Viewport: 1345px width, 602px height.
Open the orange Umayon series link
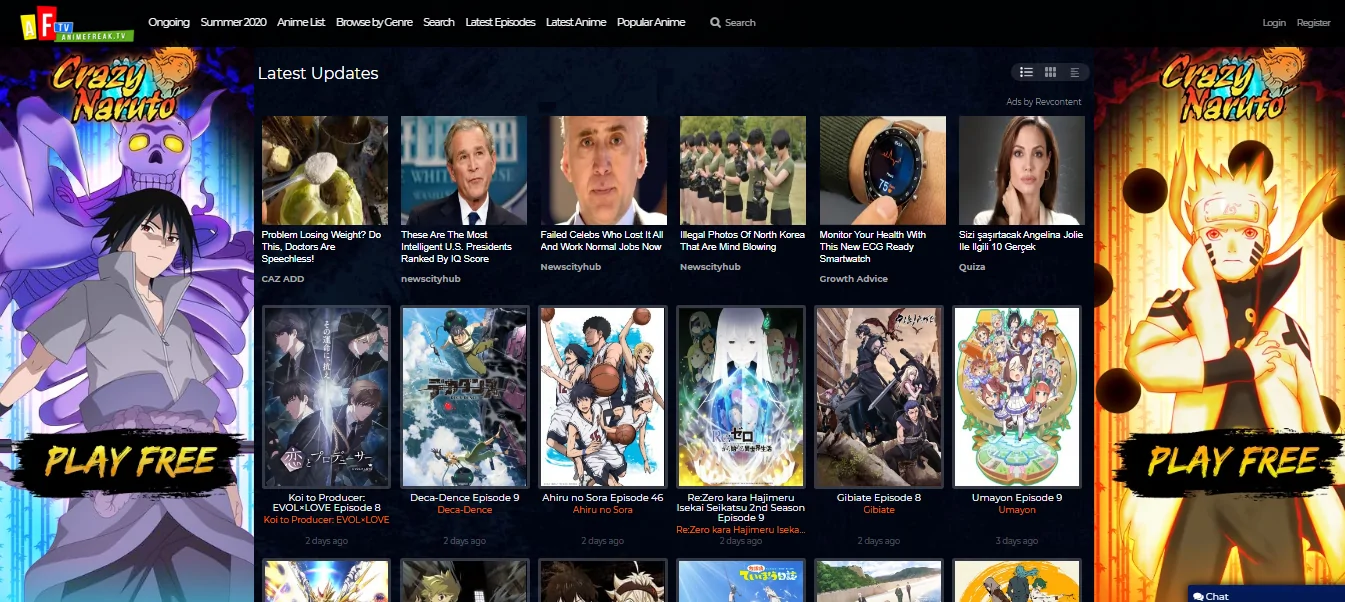click(1017, 510)
